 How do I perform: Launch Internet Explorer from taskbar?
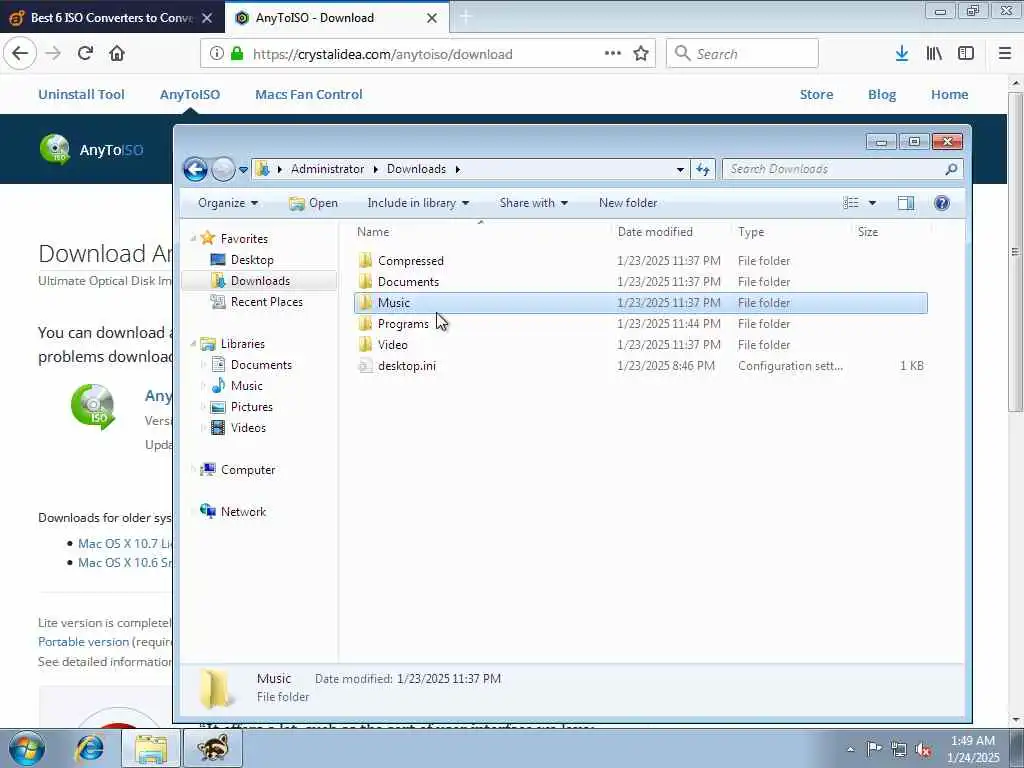[89, 748]
